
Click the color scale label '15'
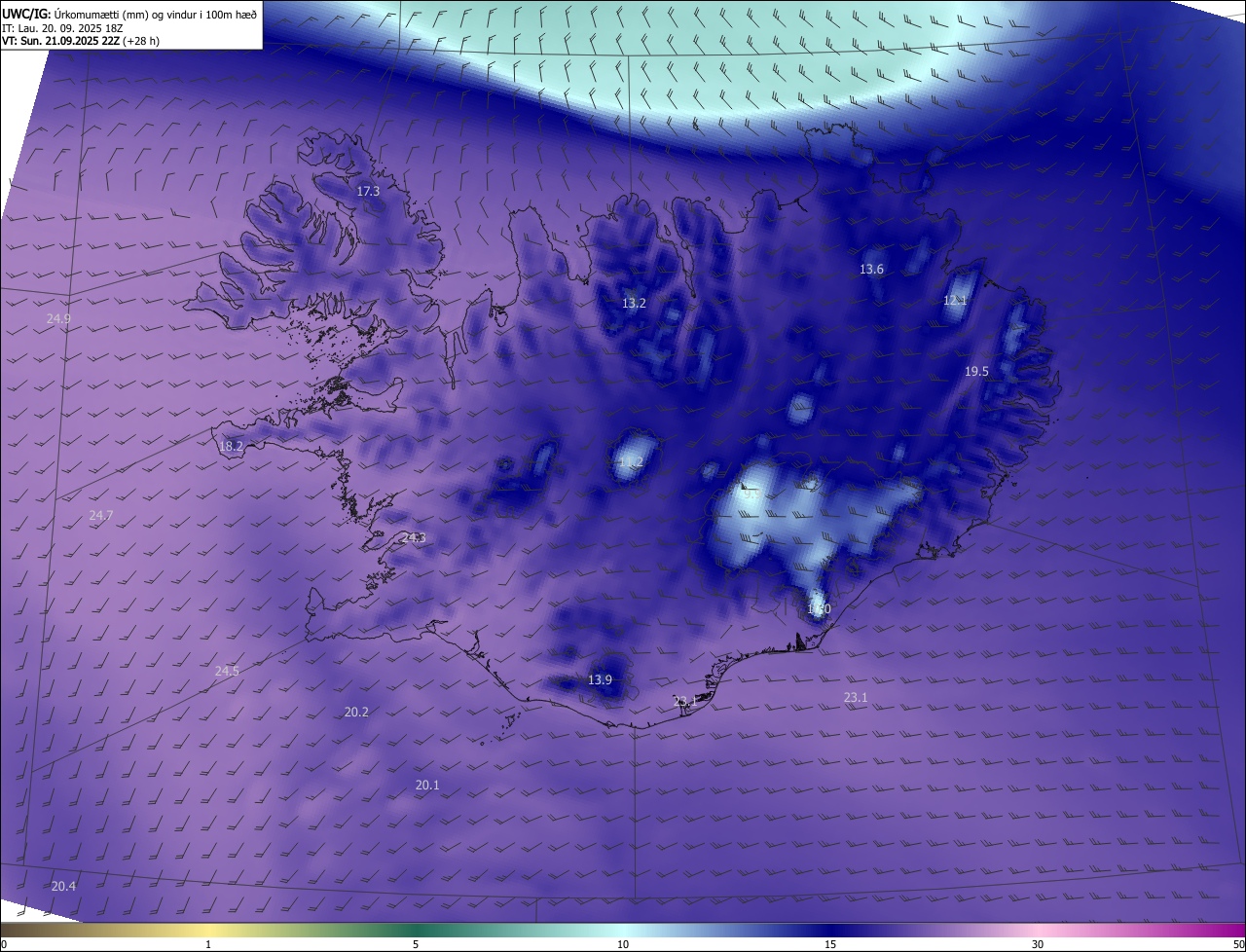[x=830, y=945]
